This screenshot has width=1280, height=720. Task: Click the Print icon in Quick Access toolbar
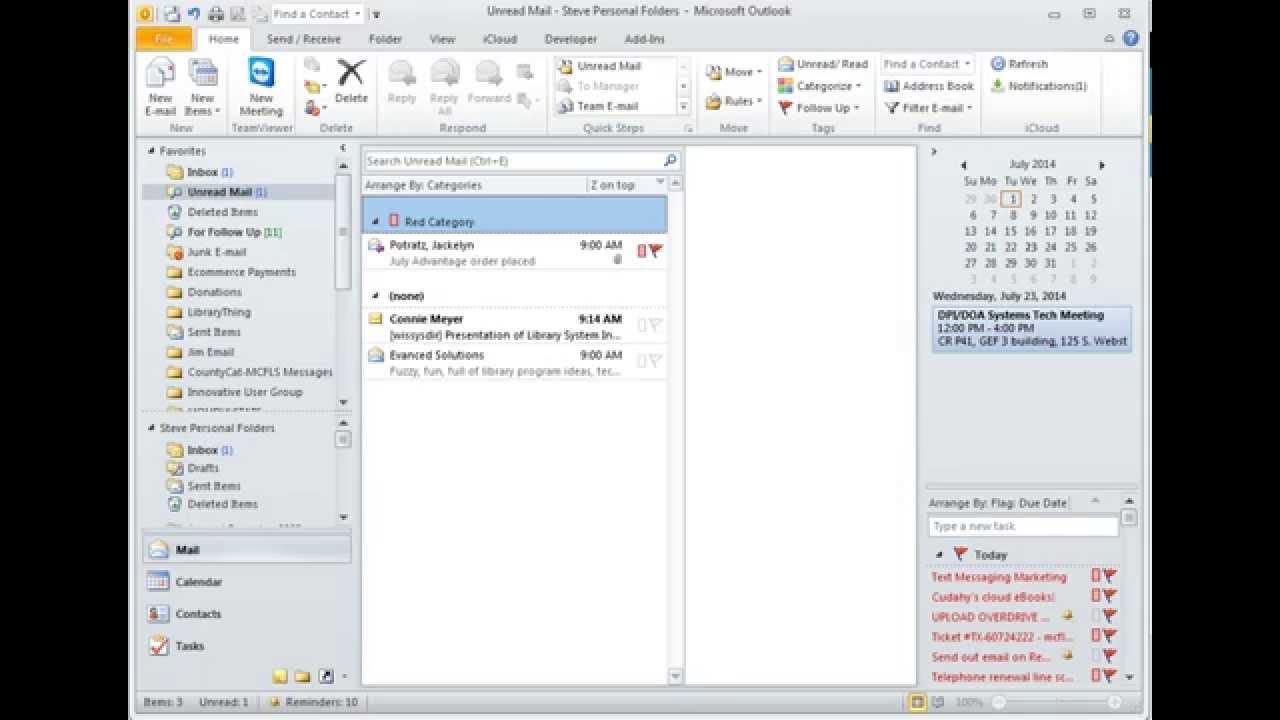click(216, 14)
